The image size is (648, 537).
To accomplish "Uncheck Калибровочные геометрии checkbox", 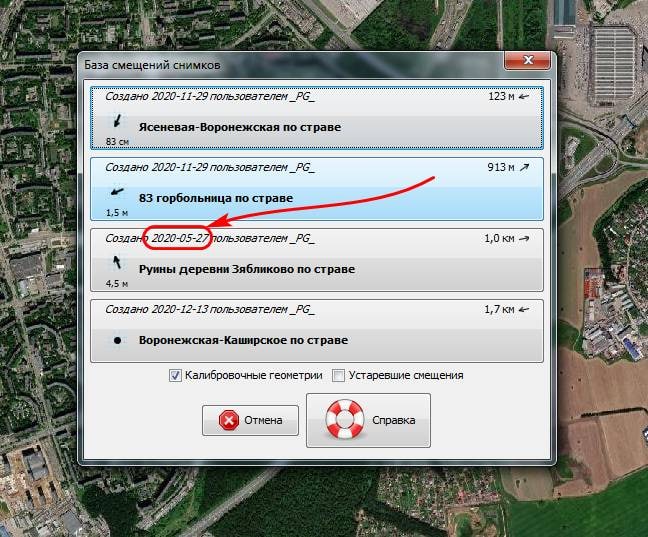I will coord(175,375).
